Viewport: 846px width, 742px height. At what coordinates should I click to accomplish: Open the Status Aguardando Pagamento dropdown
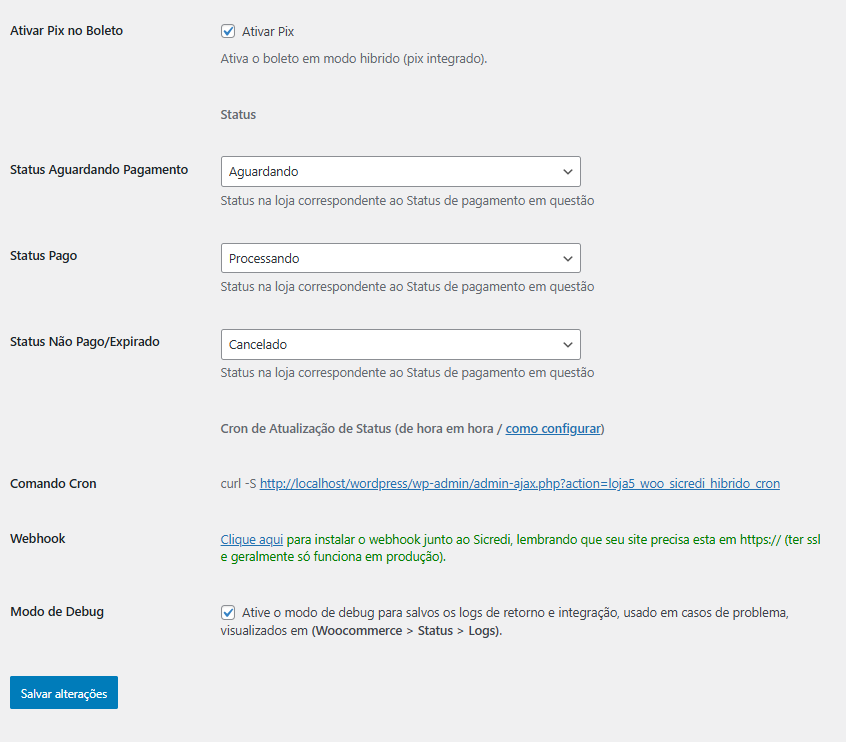[400, 172]
